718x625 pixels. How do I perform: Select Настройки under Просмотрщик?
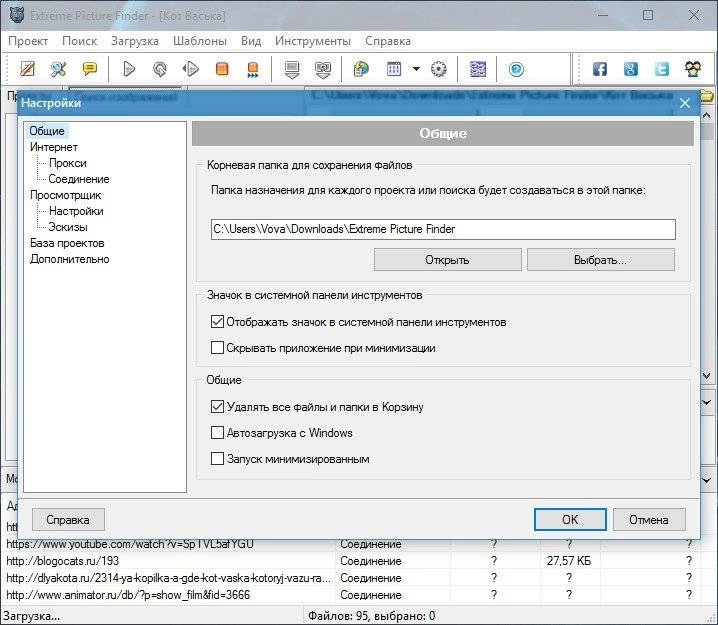click(76, 211)
